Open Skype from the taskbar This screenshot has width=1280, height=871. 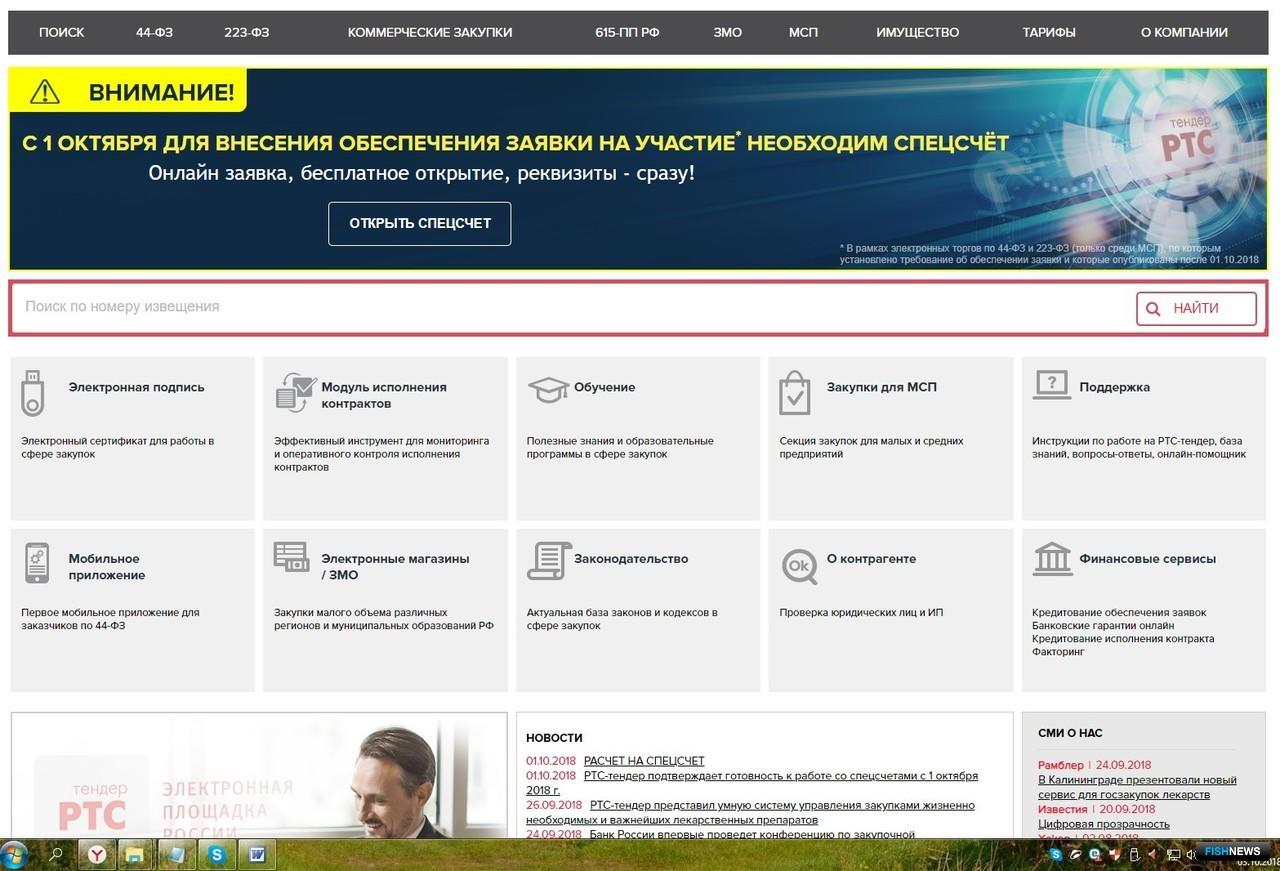coord(216,855)
